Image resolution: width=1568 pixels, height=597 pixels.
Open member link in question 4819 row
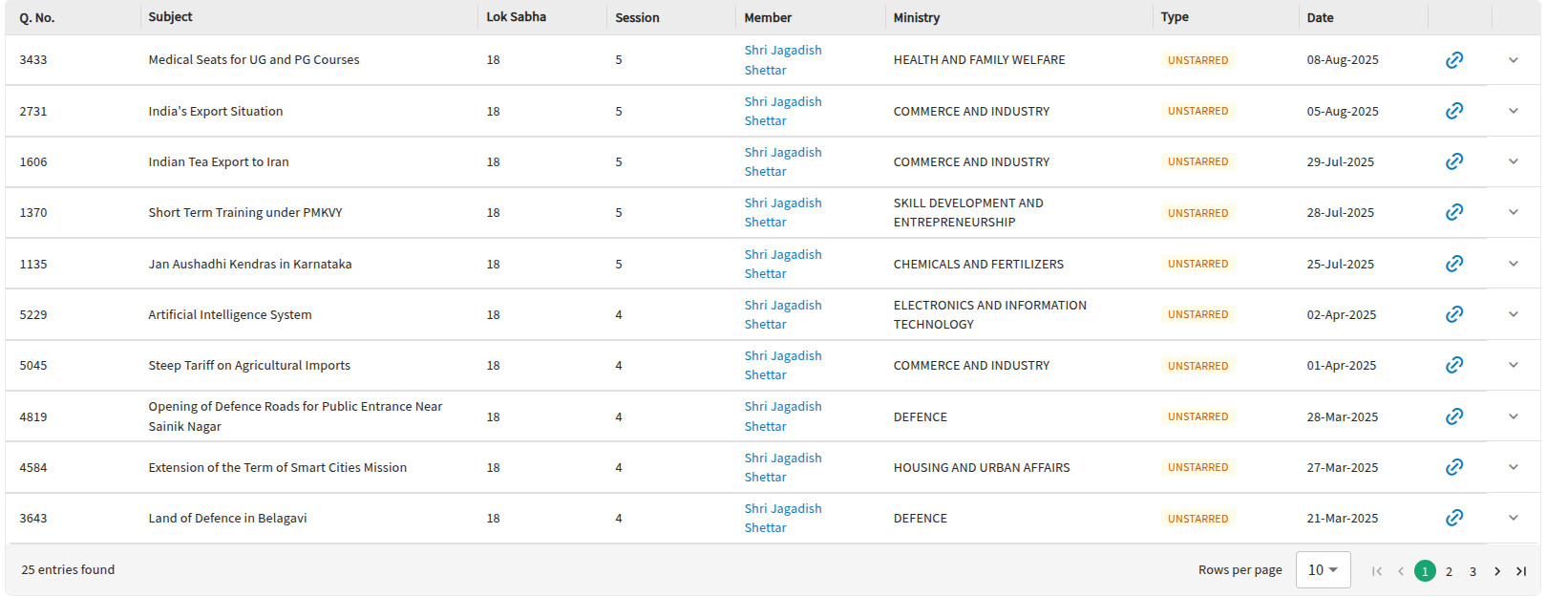coord(783,416)
